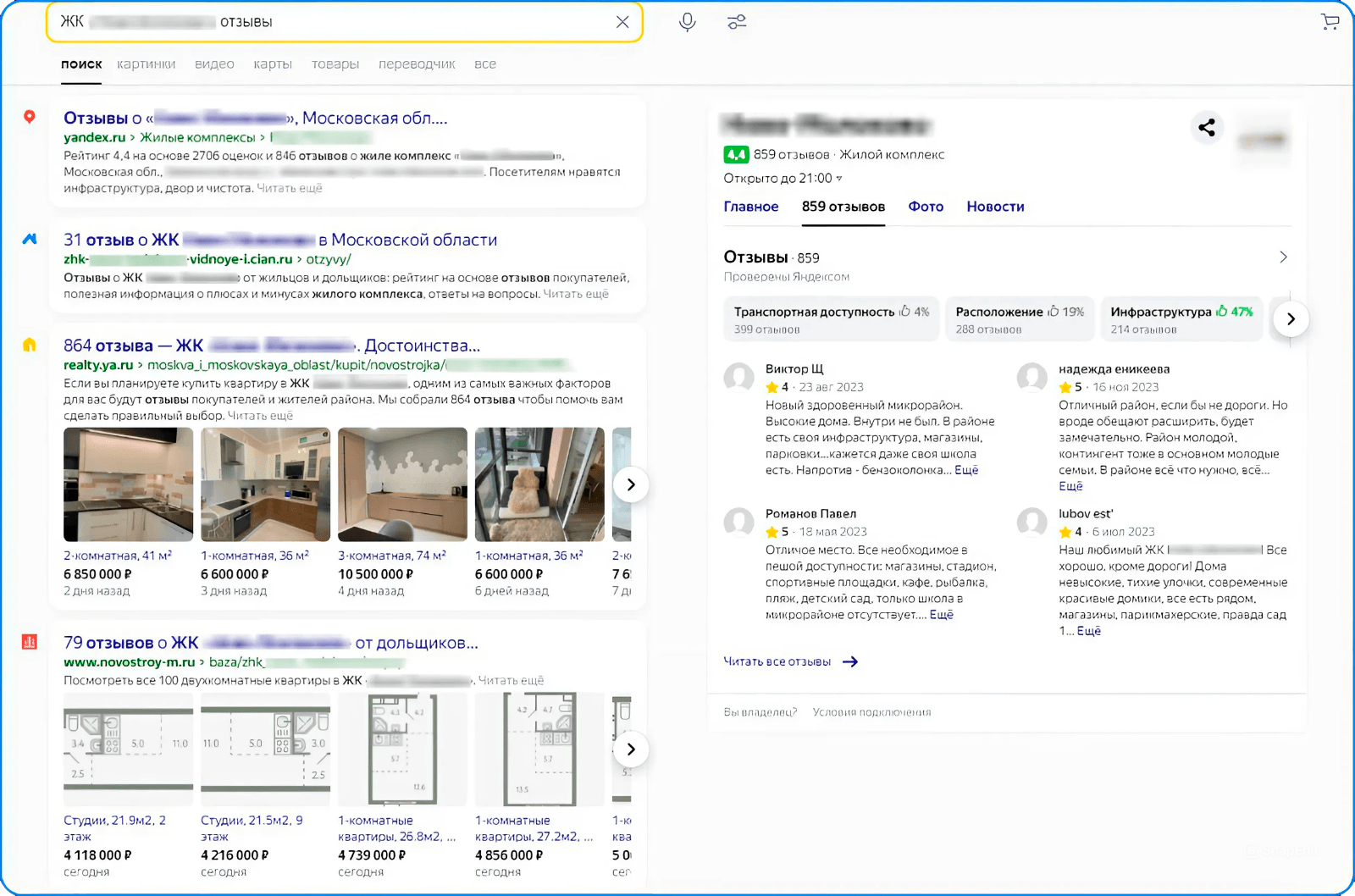
Task: Open the shopping cart icon
Action: (1330, 22)
